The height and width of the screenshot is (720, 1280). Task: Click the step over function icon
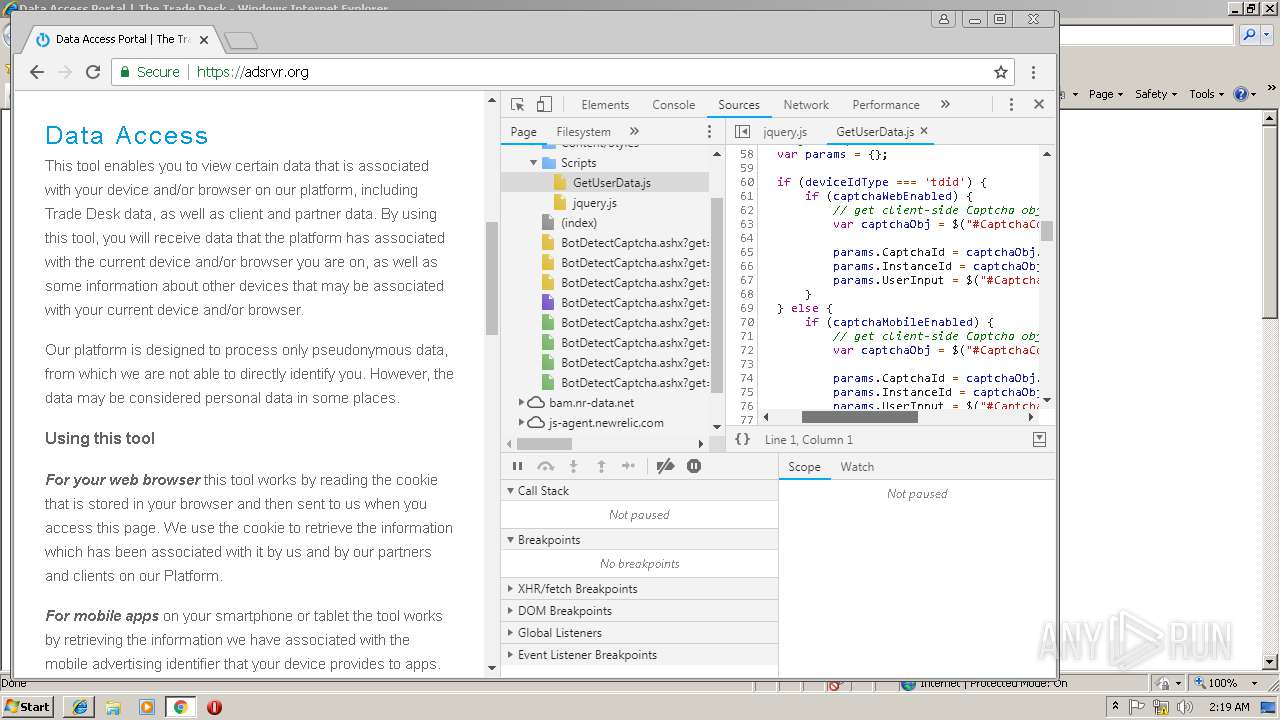545,466
